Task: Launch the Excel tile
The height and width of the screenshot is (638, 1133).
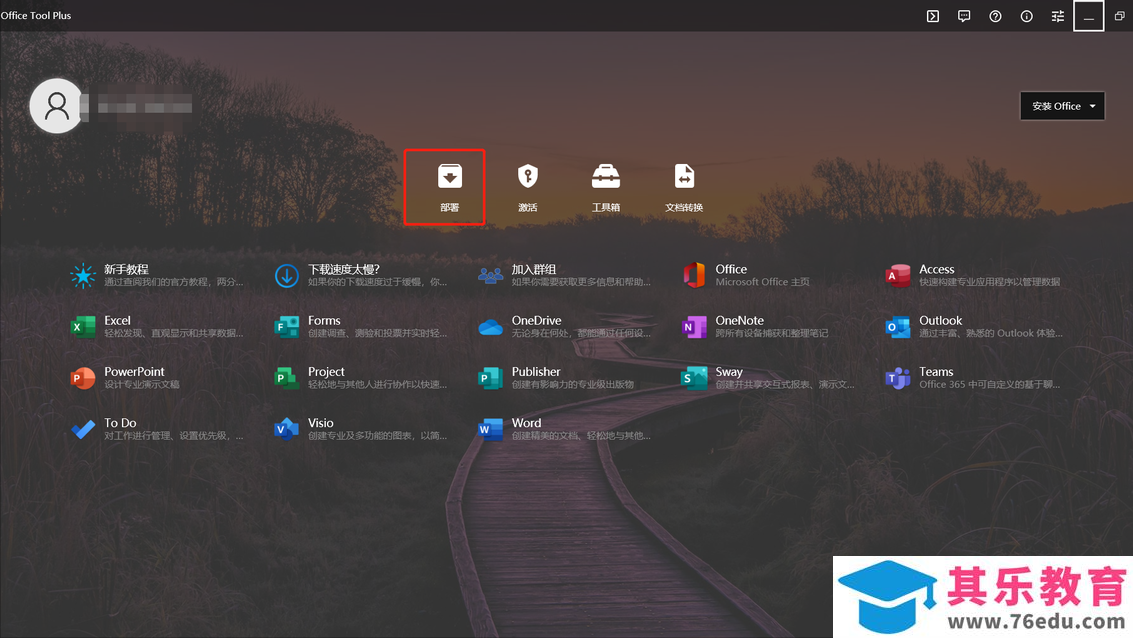Action: point(157,327)
